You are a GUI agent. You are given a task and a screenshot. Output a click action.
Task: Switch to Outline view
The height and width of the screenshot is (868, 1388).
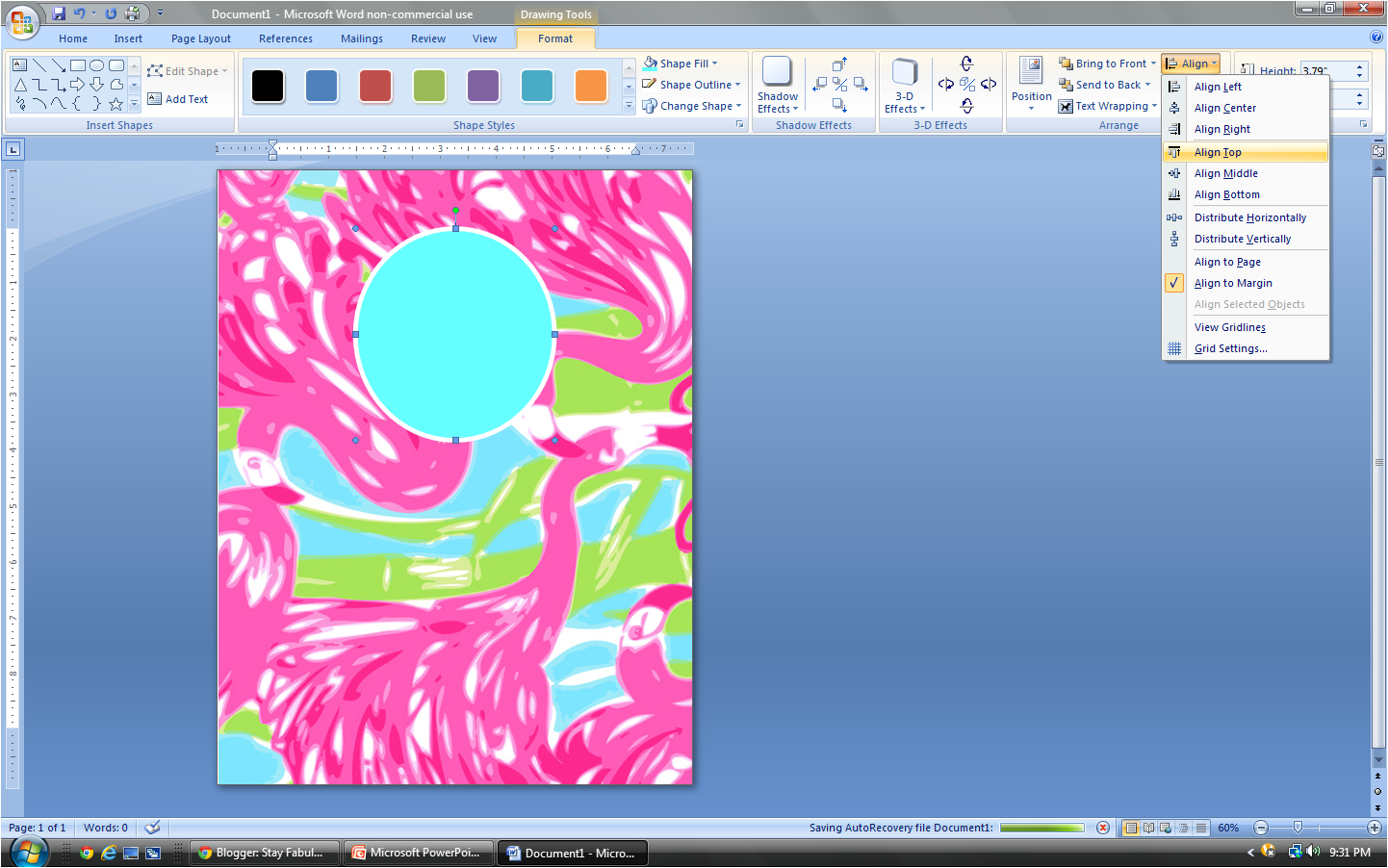1183,828
